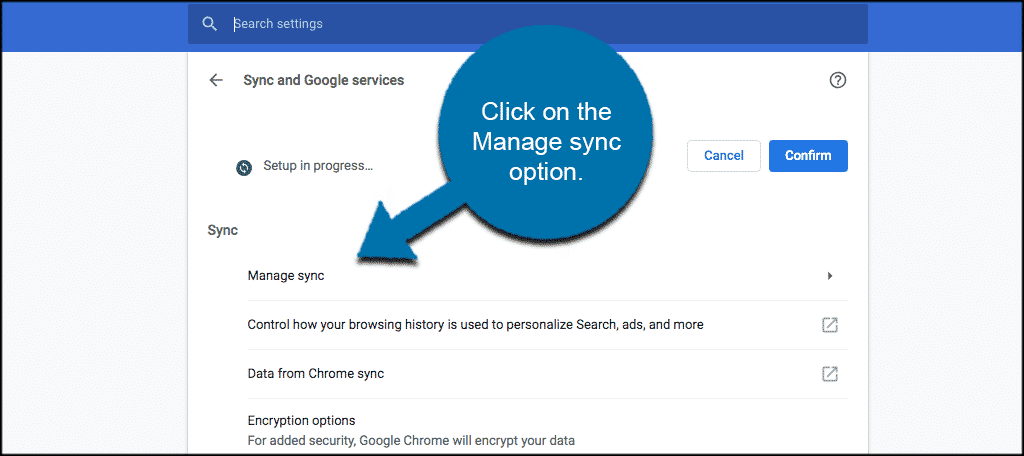Click the Sync section heading
This screenshot has height=456, width=1024.
pyautogui.click(x=223, y=230)
